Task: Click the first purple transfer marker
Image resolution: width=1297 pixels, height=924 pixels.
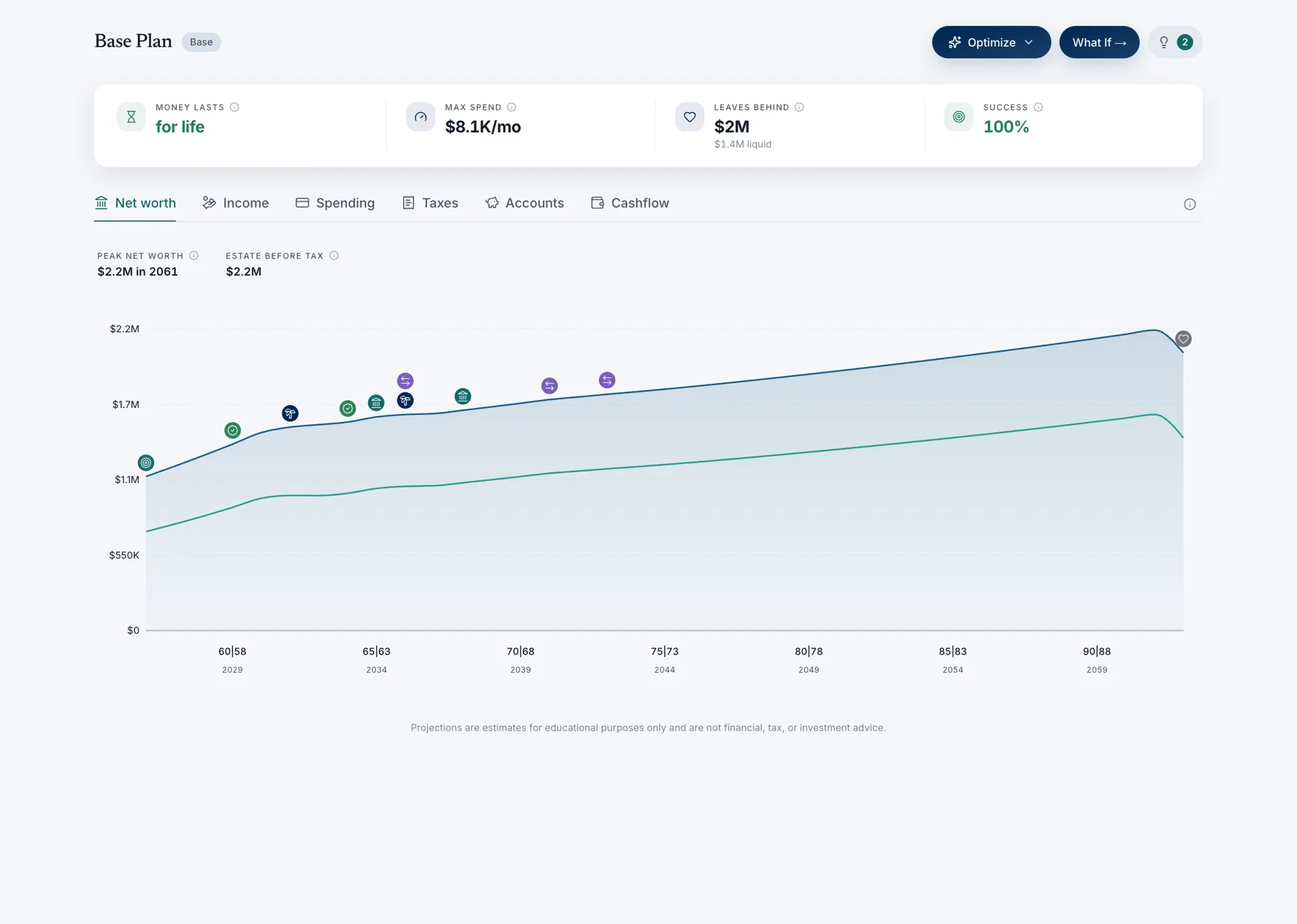Action: tap(405, 381)
